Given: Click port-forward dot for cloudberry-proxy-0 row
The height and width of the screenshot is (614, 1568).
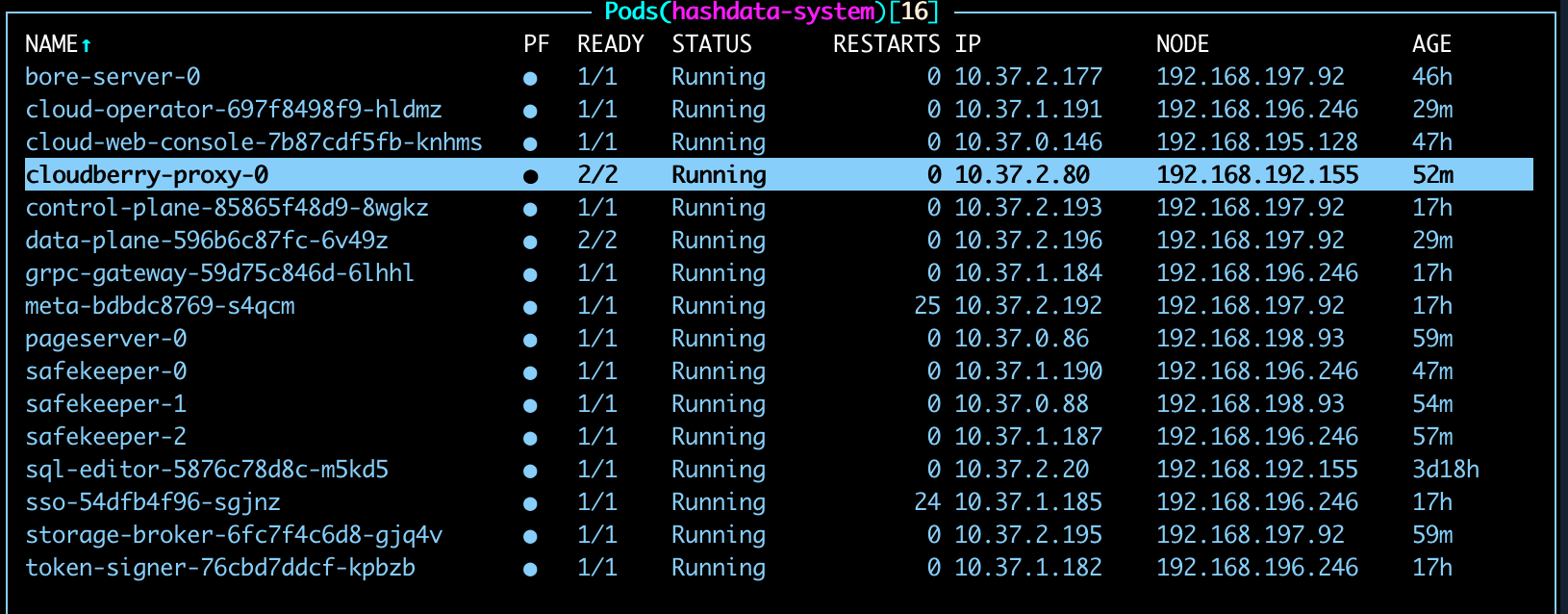Looking at the screenshot, I should click(x=530, y=176).
